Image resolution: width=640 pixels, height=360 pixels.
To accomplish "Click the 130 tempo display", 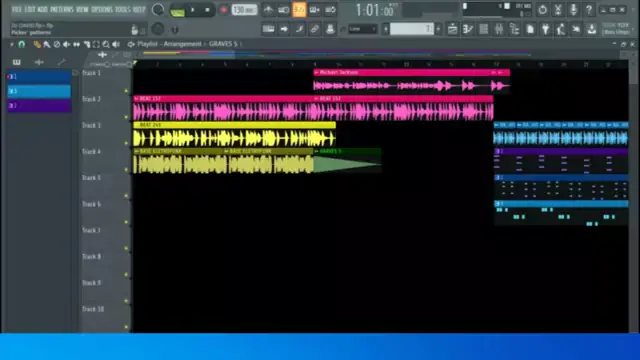I will point(244,10).
